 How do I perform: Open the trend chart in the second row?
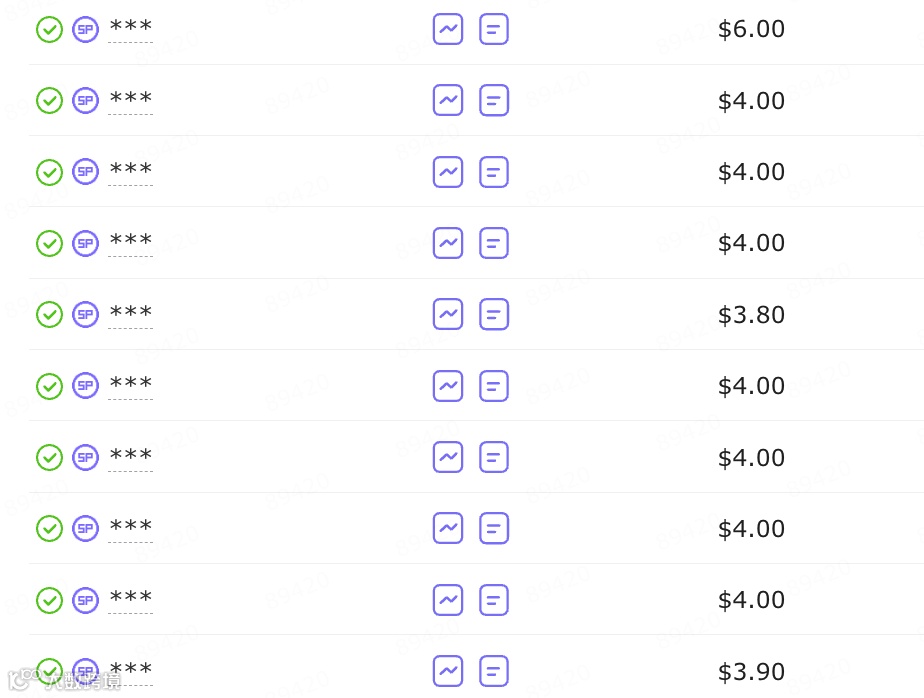coord(448,100)
